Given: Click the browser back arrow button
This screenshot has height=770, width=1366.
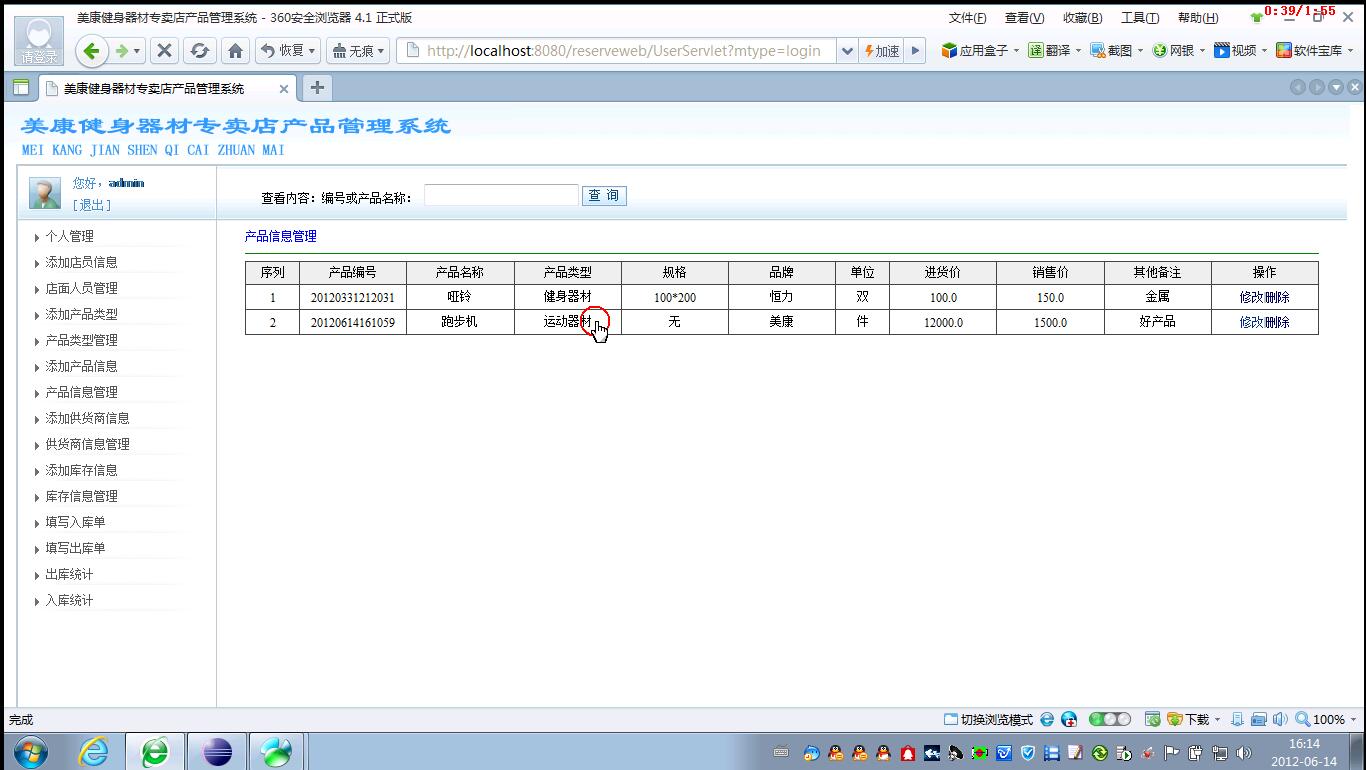Looking at the screenshot, I should (x=92, y=51).
